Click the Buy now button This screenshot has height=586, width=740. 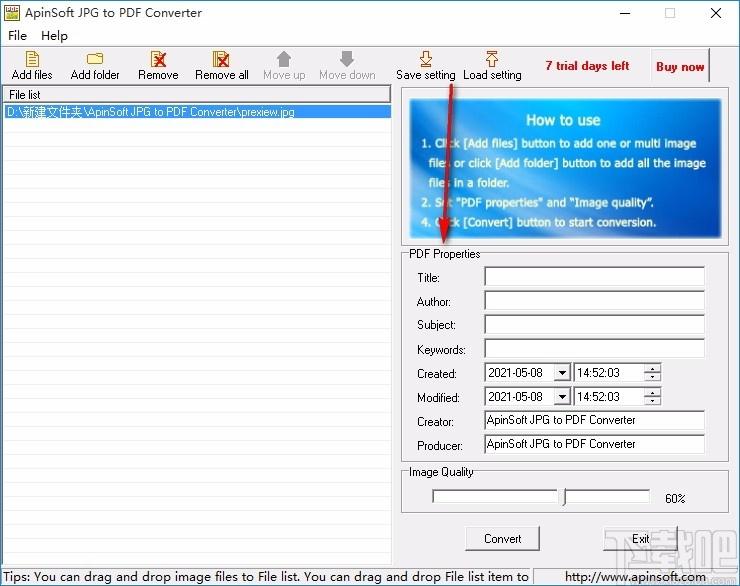[x=680, y=67]
